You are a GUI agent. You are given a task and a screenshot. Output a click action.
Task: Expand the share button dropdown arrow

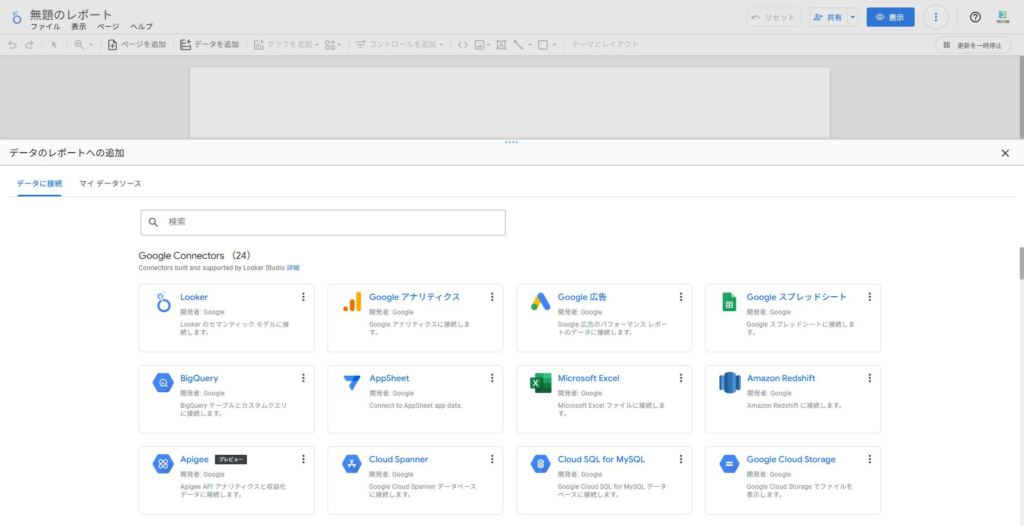[852, 17]
